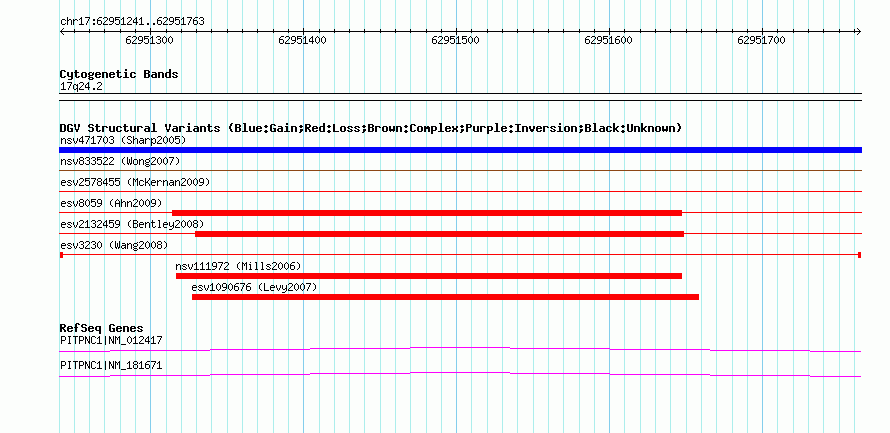Viewport: 890px width, 433px height.
Task: Click the 62951300 ruler tick label
Action: pos(150,40)
